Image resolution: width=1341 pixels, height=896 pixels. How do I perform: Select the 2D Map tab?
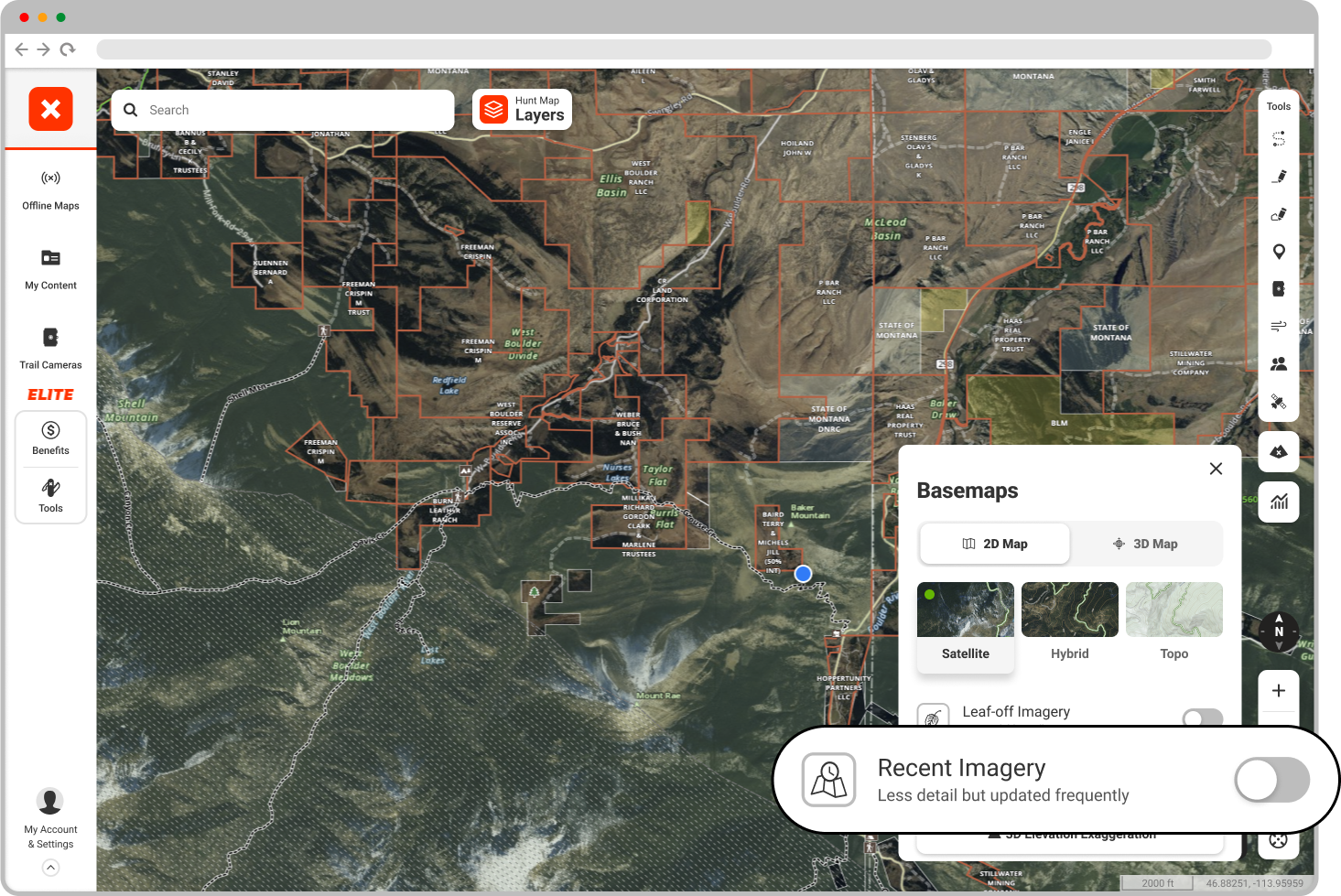click(995, 544)
